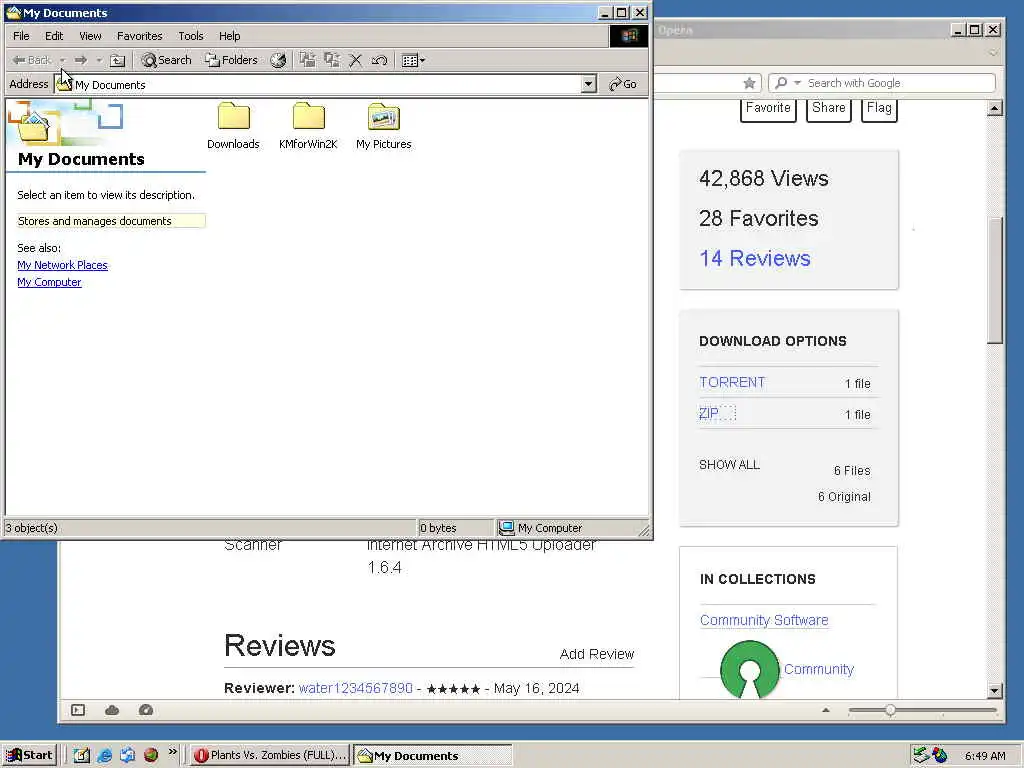Select the My Pictures folder
This screenshot has width=1024, height=768.
pos(383,127)
